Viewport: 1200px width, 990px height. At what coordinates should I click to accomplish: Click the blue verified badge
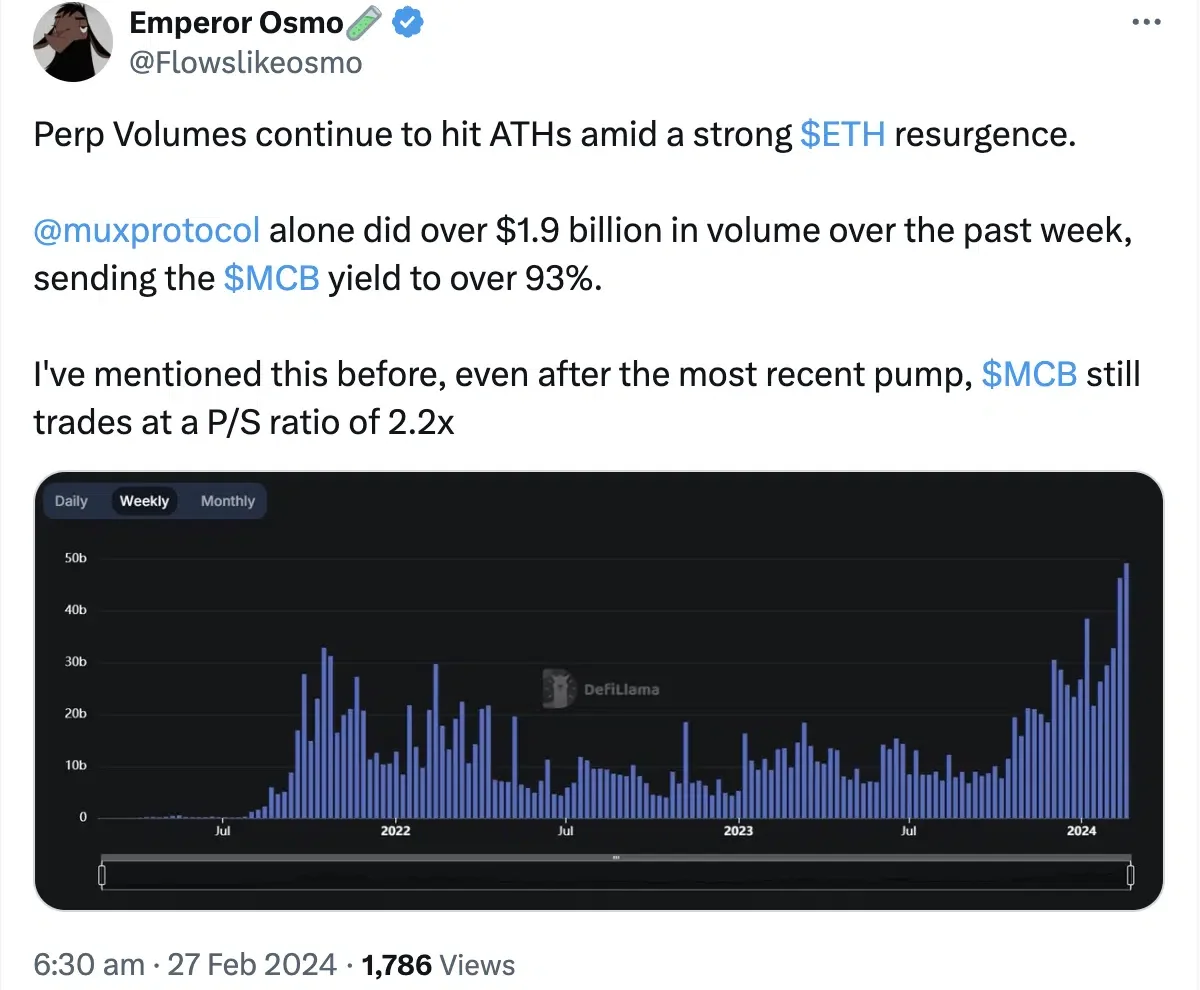405,23
